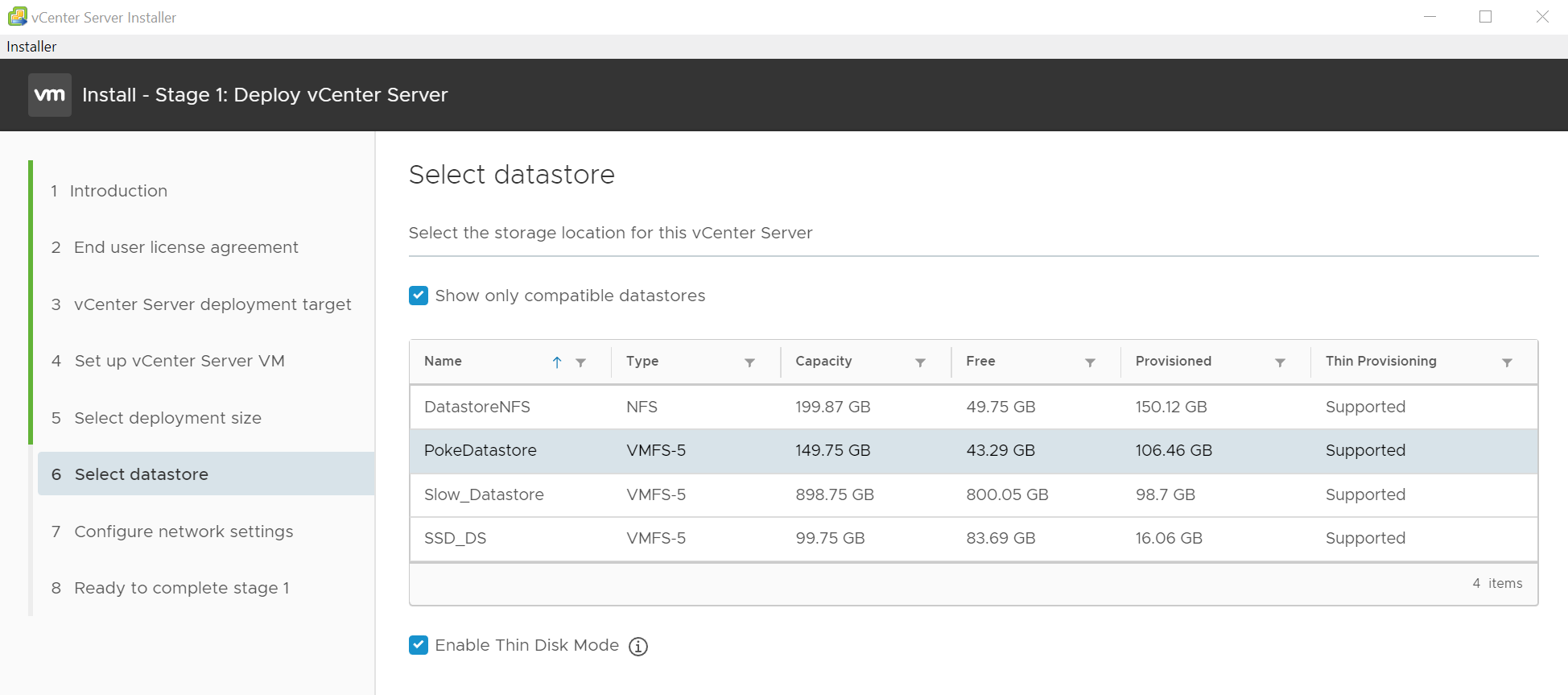Select the PokeDatastore row
Image resolution: width=1568 pixels, height=695 pixels.
click(973, 451)
